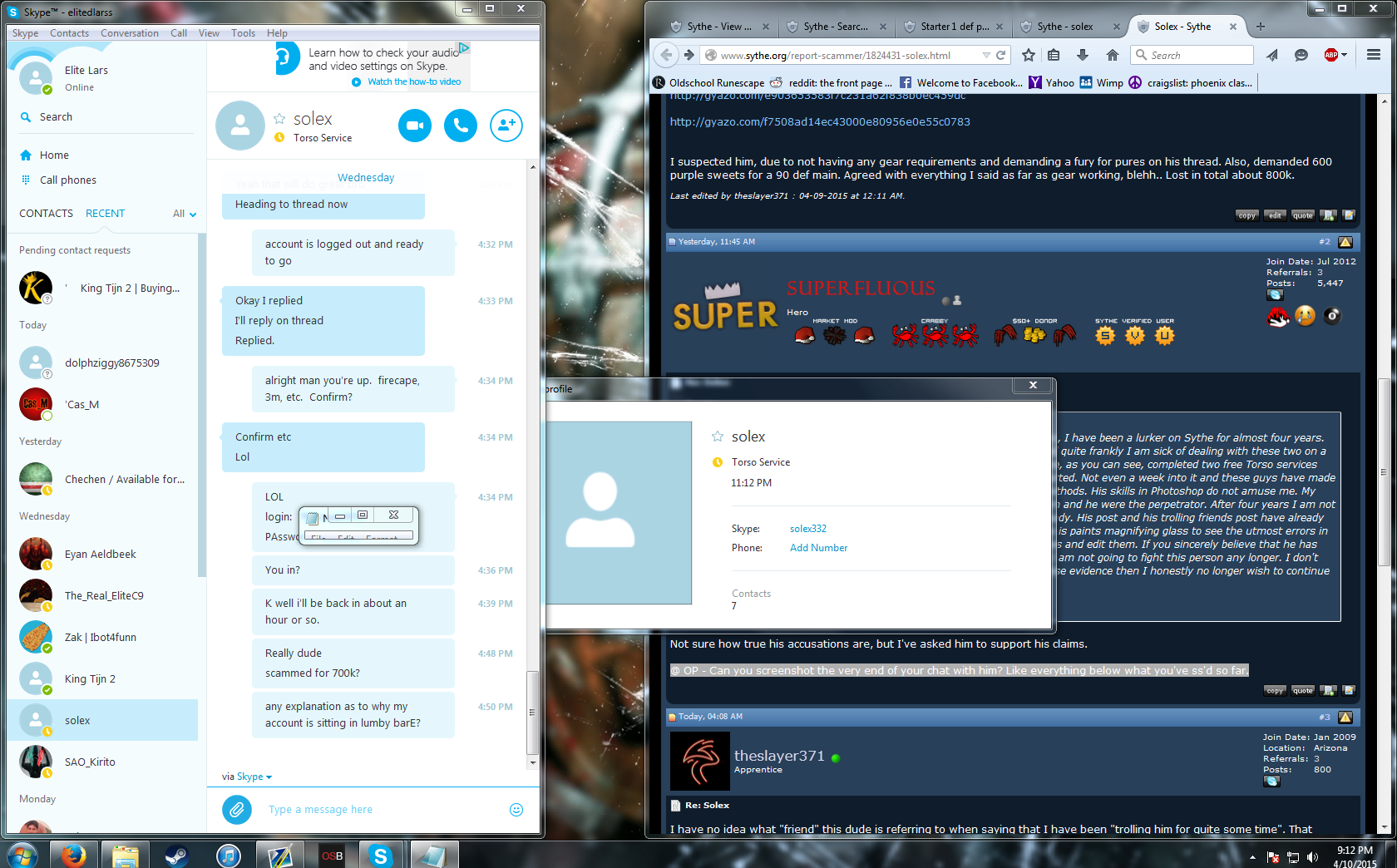Open the View menu in Skype
Image resolution: width=1397 pixels, height=868 pixels.
click(209, 33)
